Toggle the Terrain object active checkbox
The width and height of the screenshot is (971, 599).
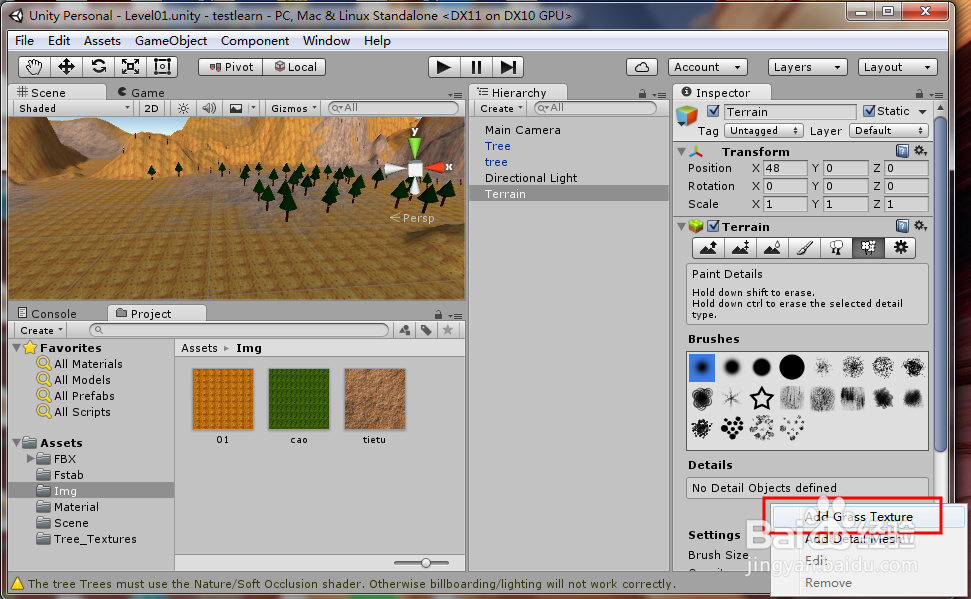tap(713, 111)
